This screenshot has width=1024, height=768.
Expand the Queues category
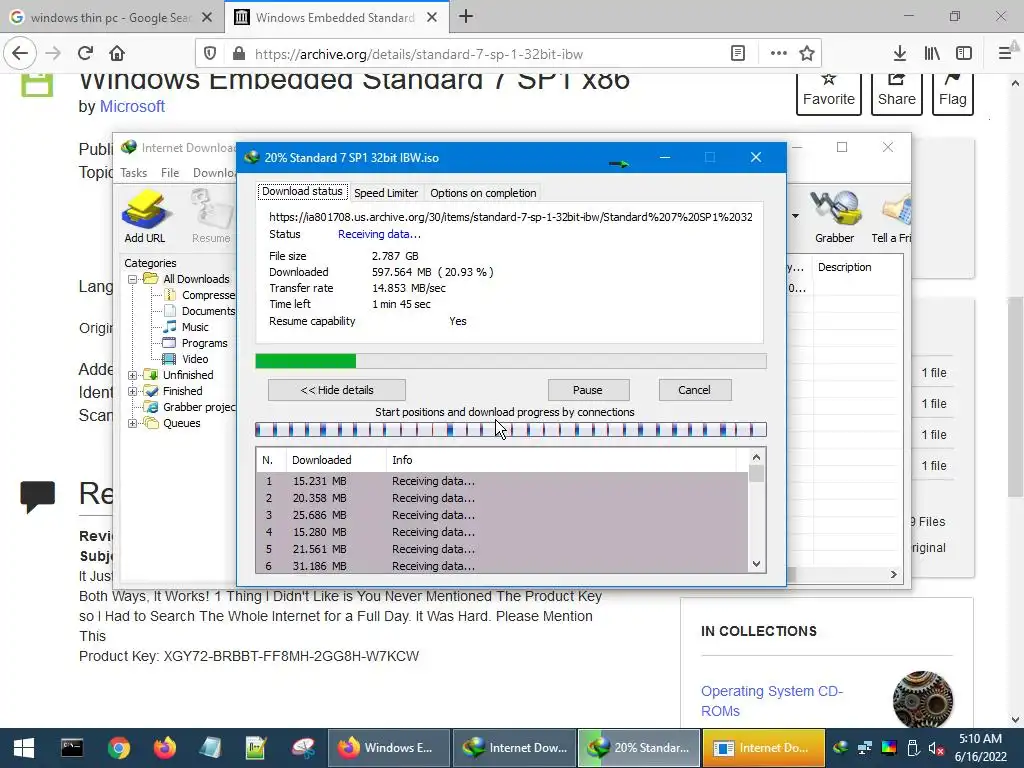pyautogui.click(x=133, y=423)
